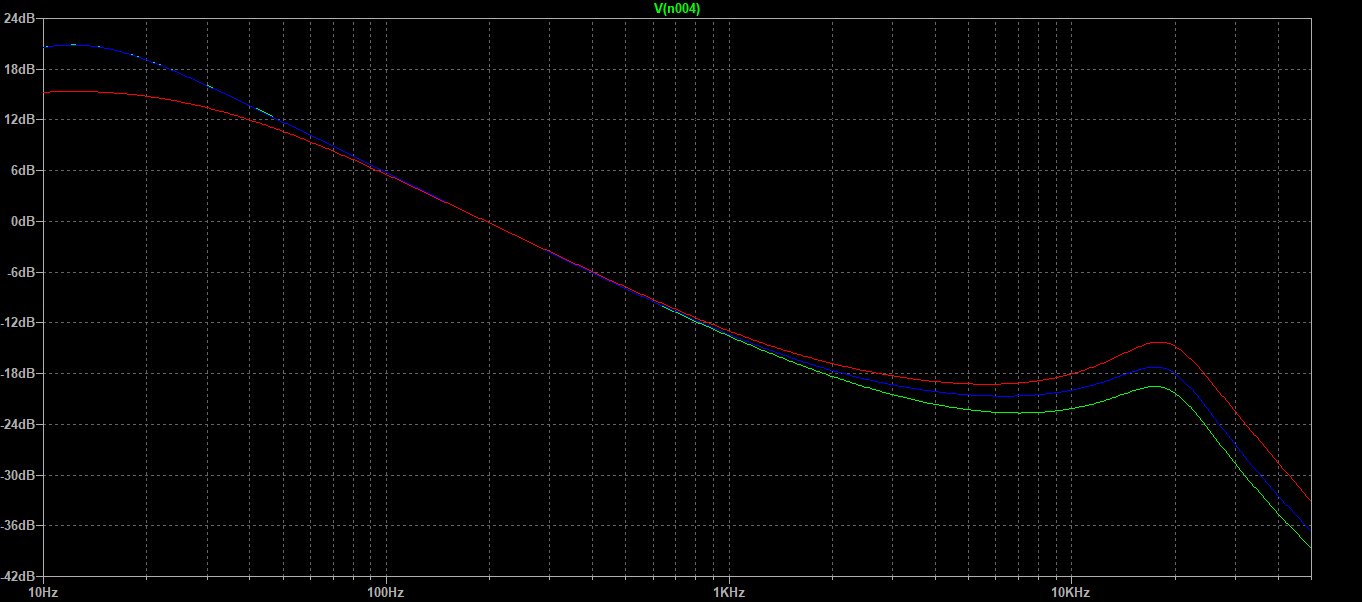This screenshot has width=1362, height=602.
Task: Click the -12dB vertical axis label
Action: [20, 323]
